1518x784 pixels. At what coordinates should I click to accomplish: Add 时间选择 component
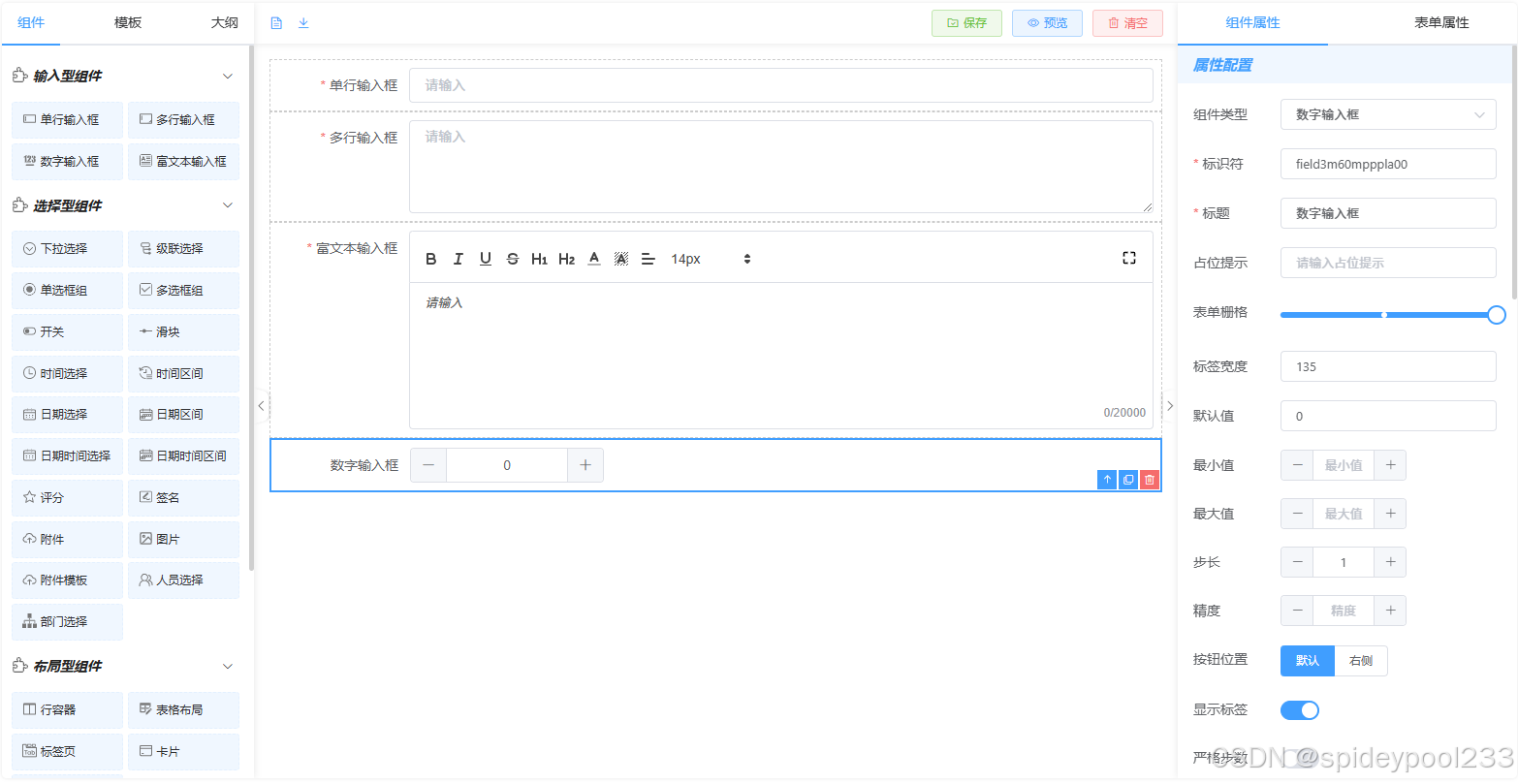tap(68, 374)
